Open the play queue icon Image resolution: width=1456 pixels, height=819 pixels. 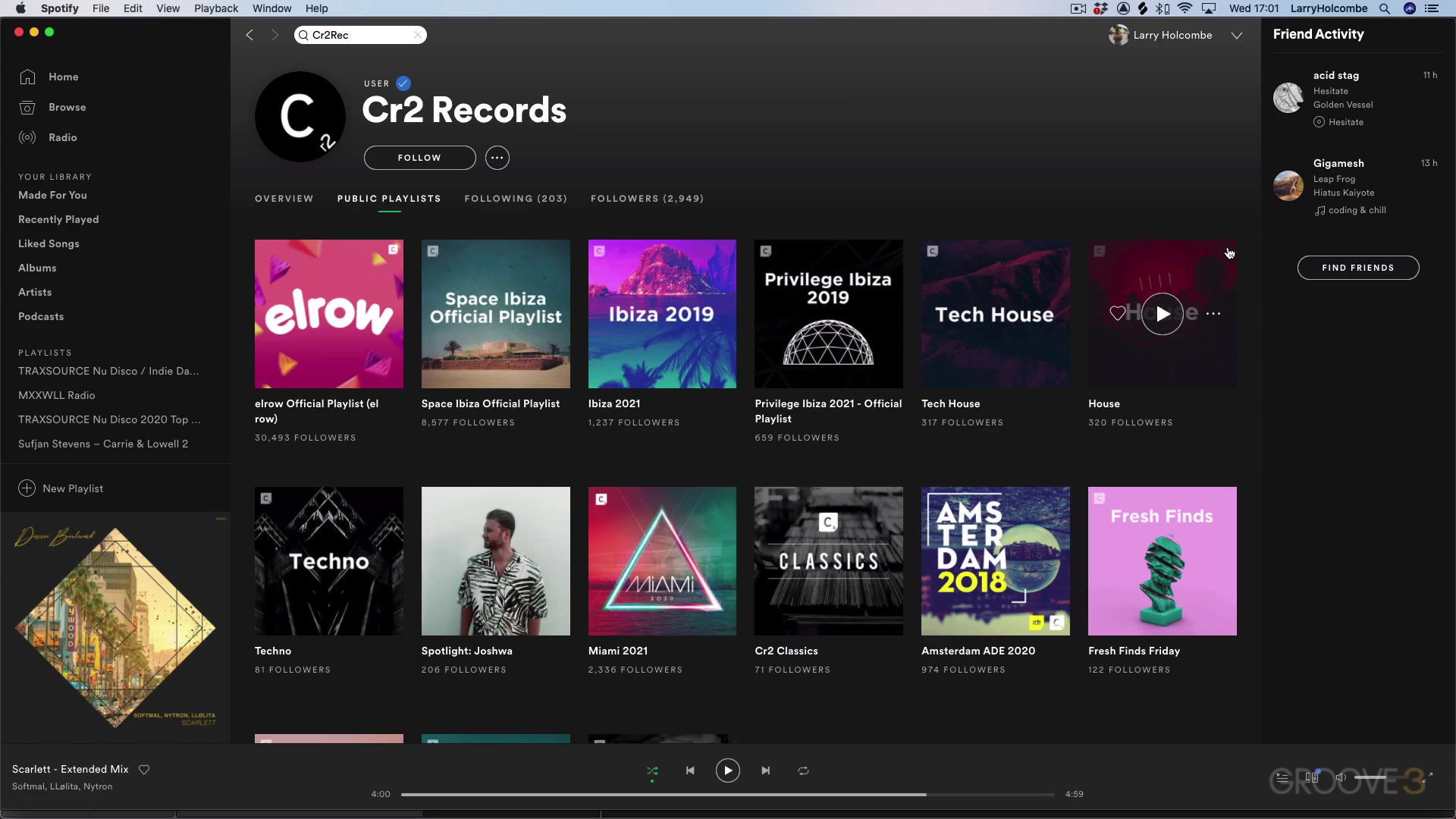coord(1282,777)
